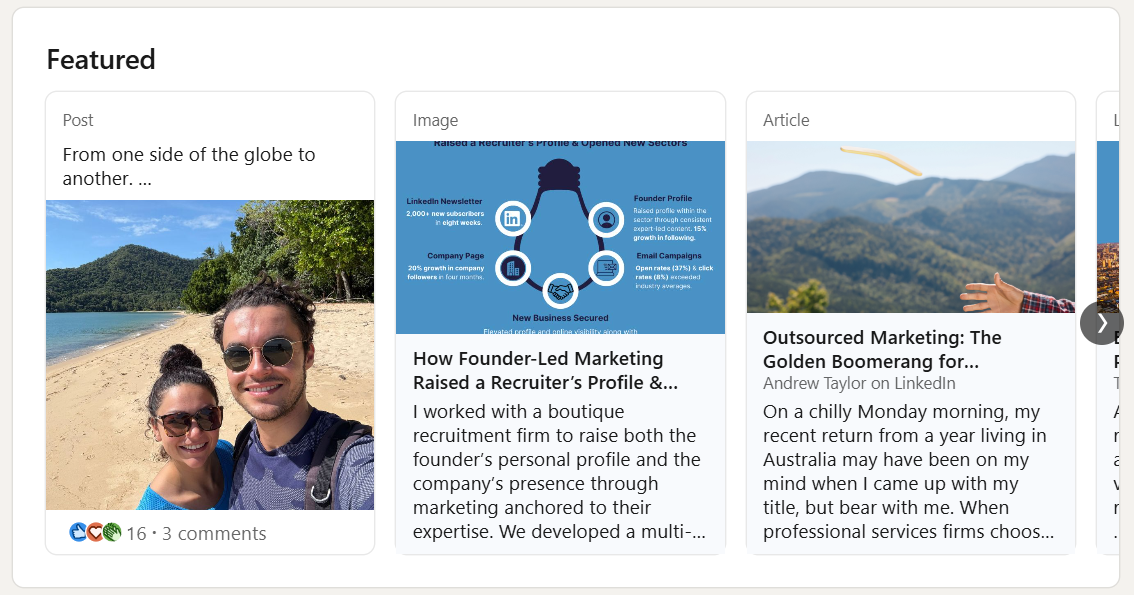Image resolution: width=1134 pixels, height=595 pixels.
Task: View the 16 reactions count
Action: (136, 534)
